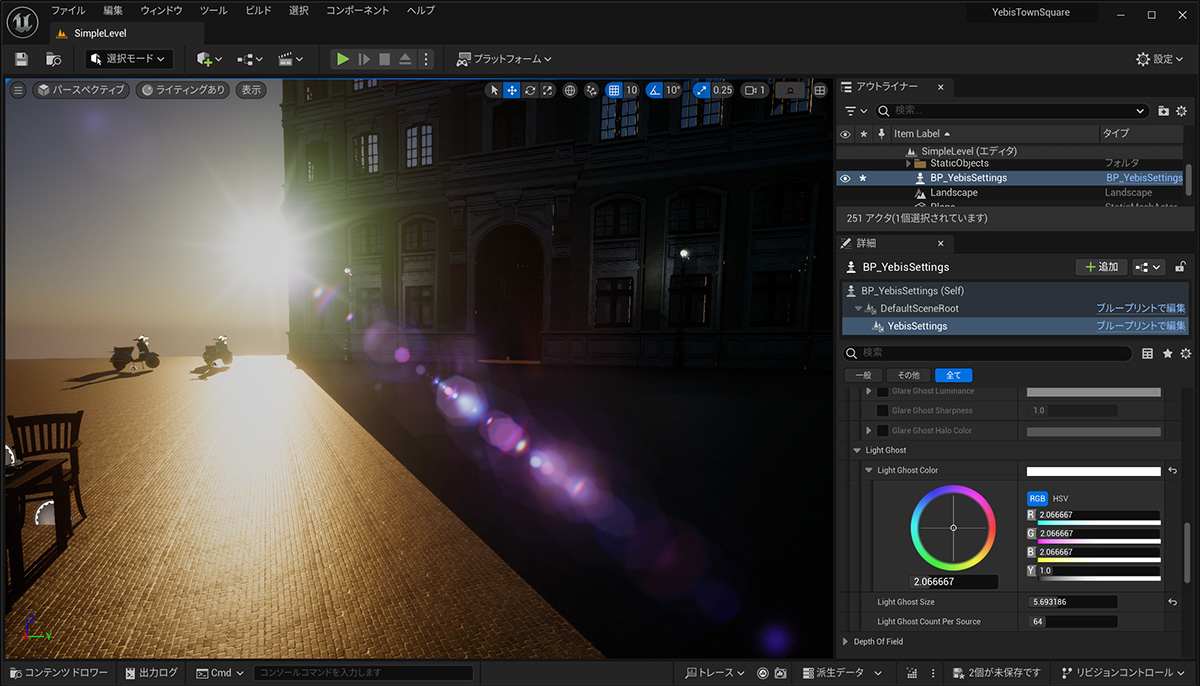Select the viewport selection arrow tool
The width and height of the screenshot is (1200, 686).
[x=494, y=90]
